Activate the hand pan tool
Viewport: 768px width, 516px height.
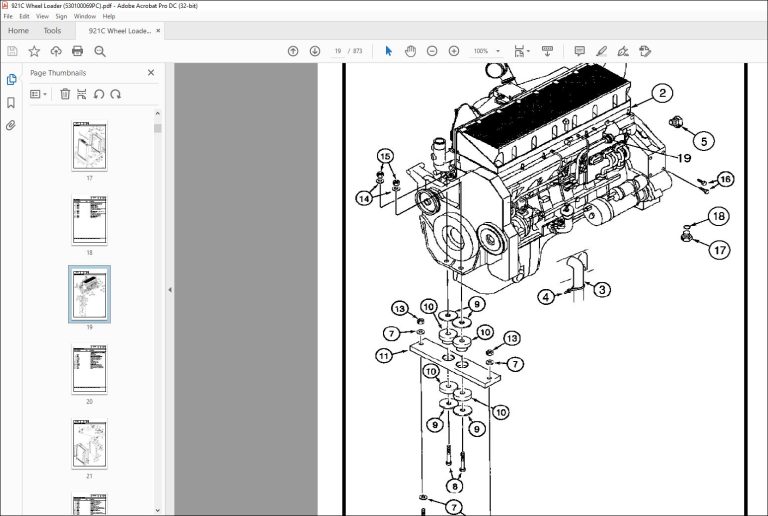410,51
